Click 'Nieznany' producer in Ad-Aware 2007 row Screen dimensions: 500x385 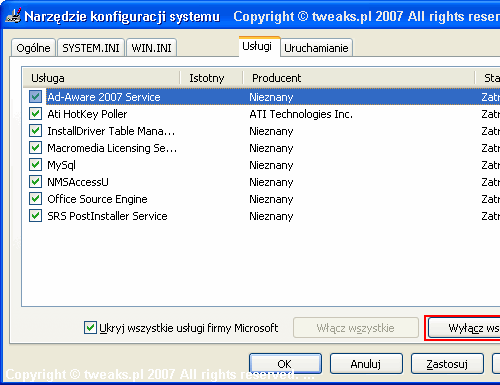[271, 97]
